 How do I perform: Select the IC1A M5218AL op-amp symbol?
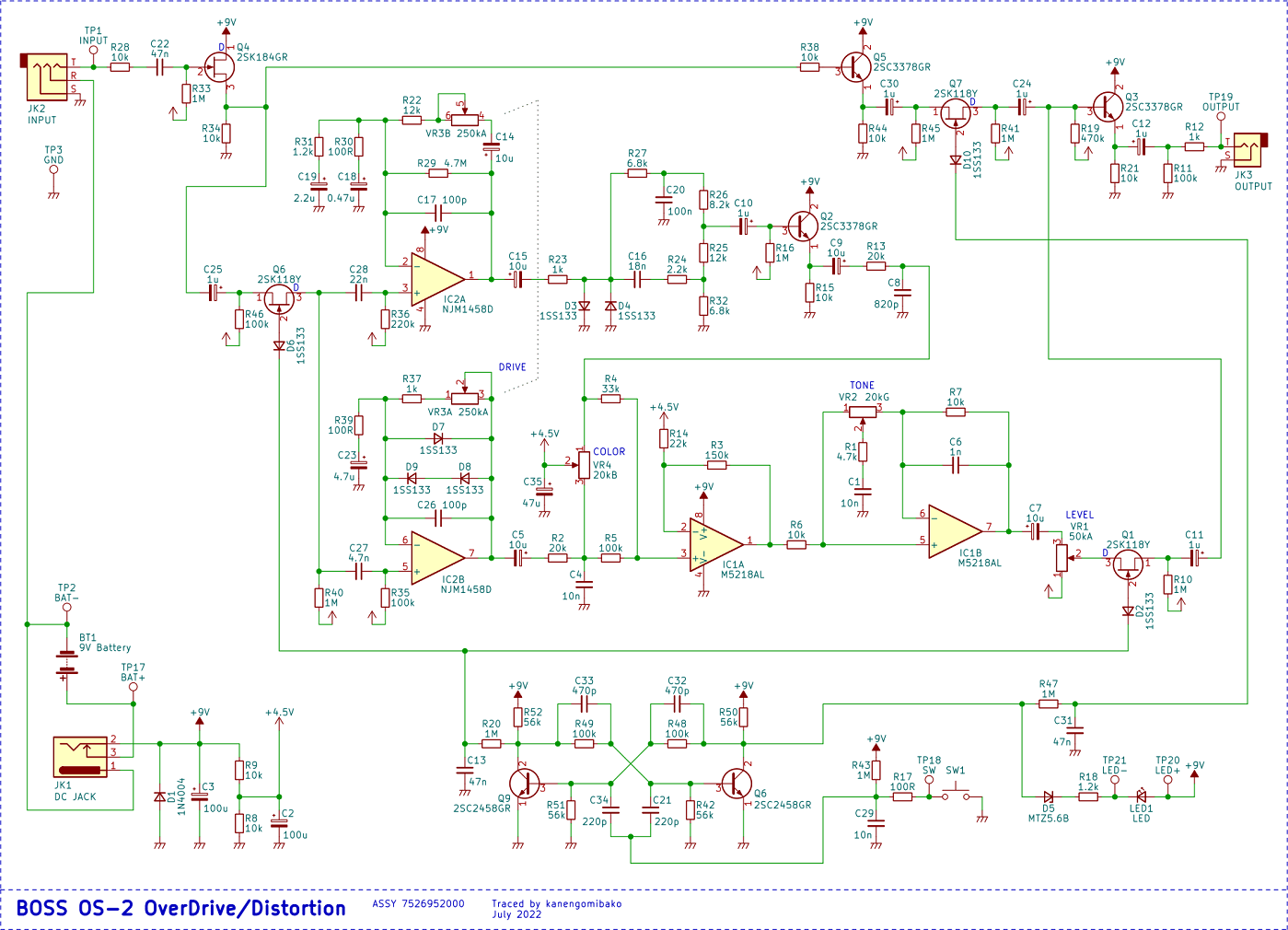point(716,544)
